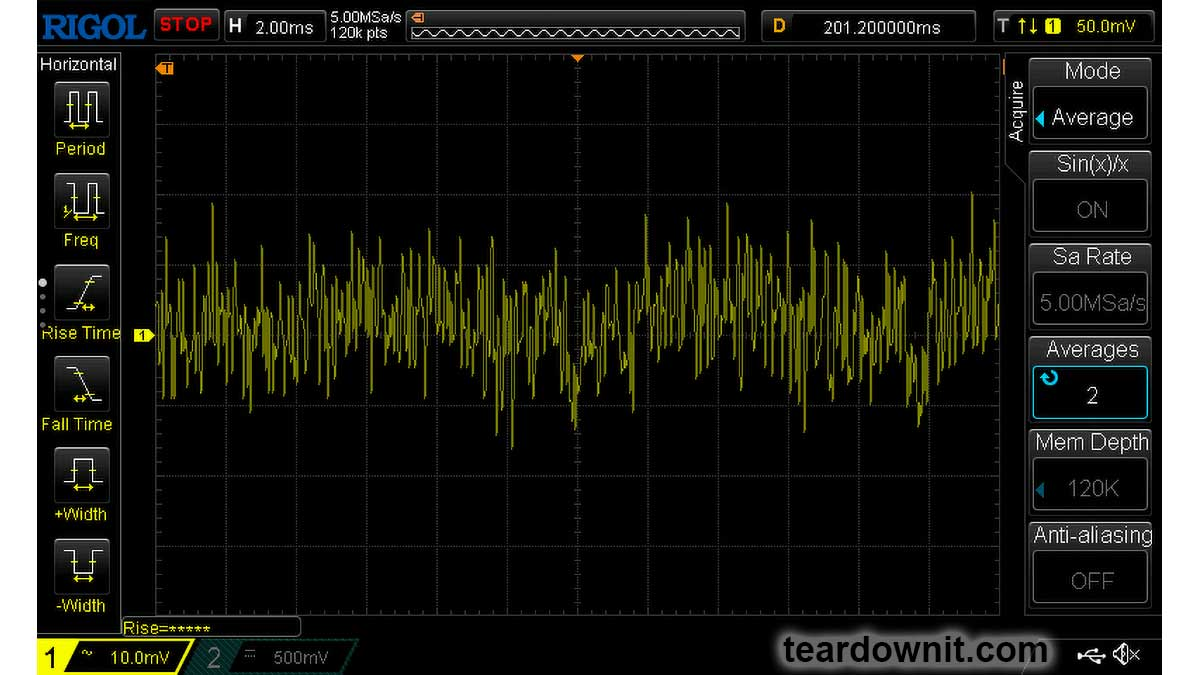Screen dimensions: 1200x675
Task: Select channel 1 label 10.0mV
Action: pyautogui.click(x=117, y=657)
